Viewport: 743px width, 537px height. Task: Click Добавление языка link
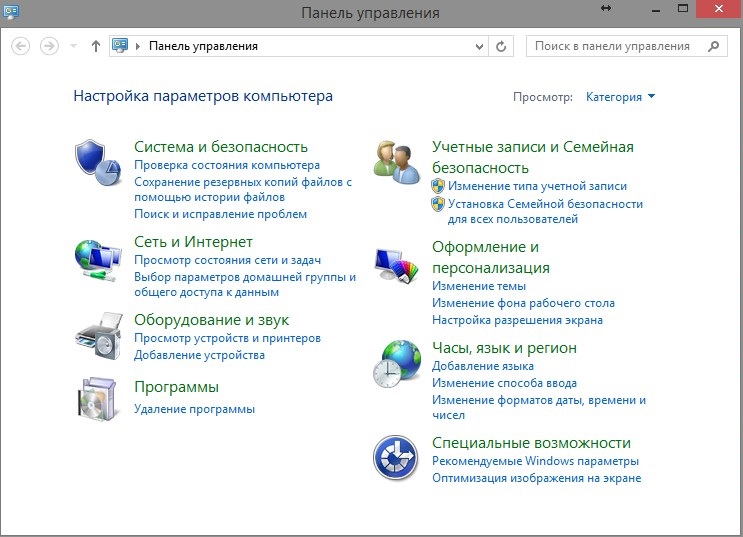(482, 366)
